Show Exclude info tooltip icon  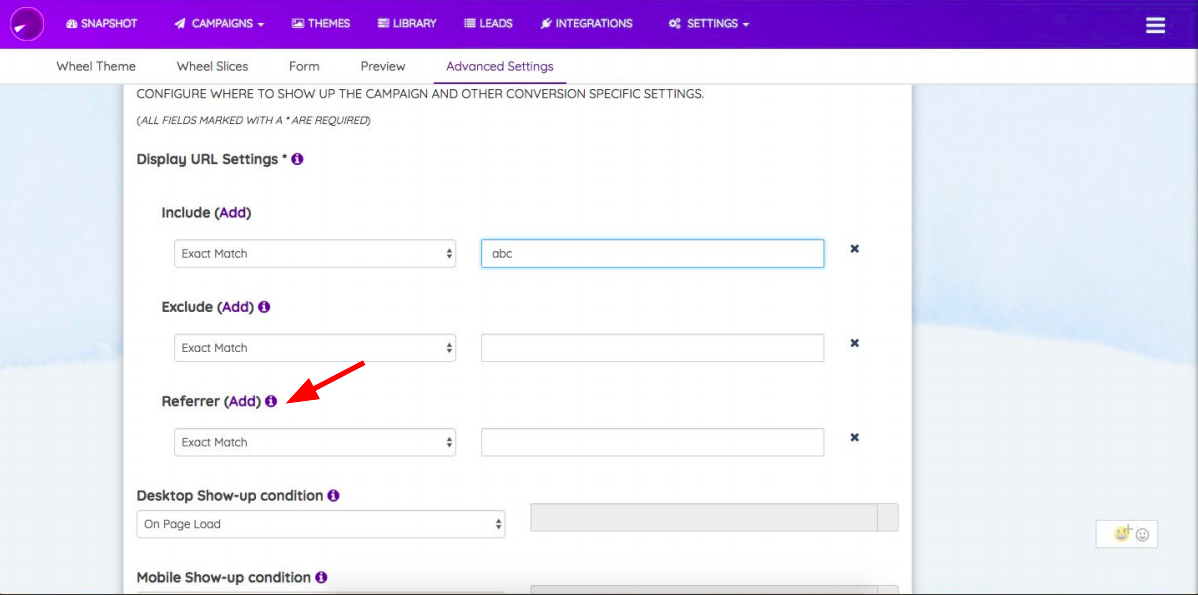pos(264,306)
